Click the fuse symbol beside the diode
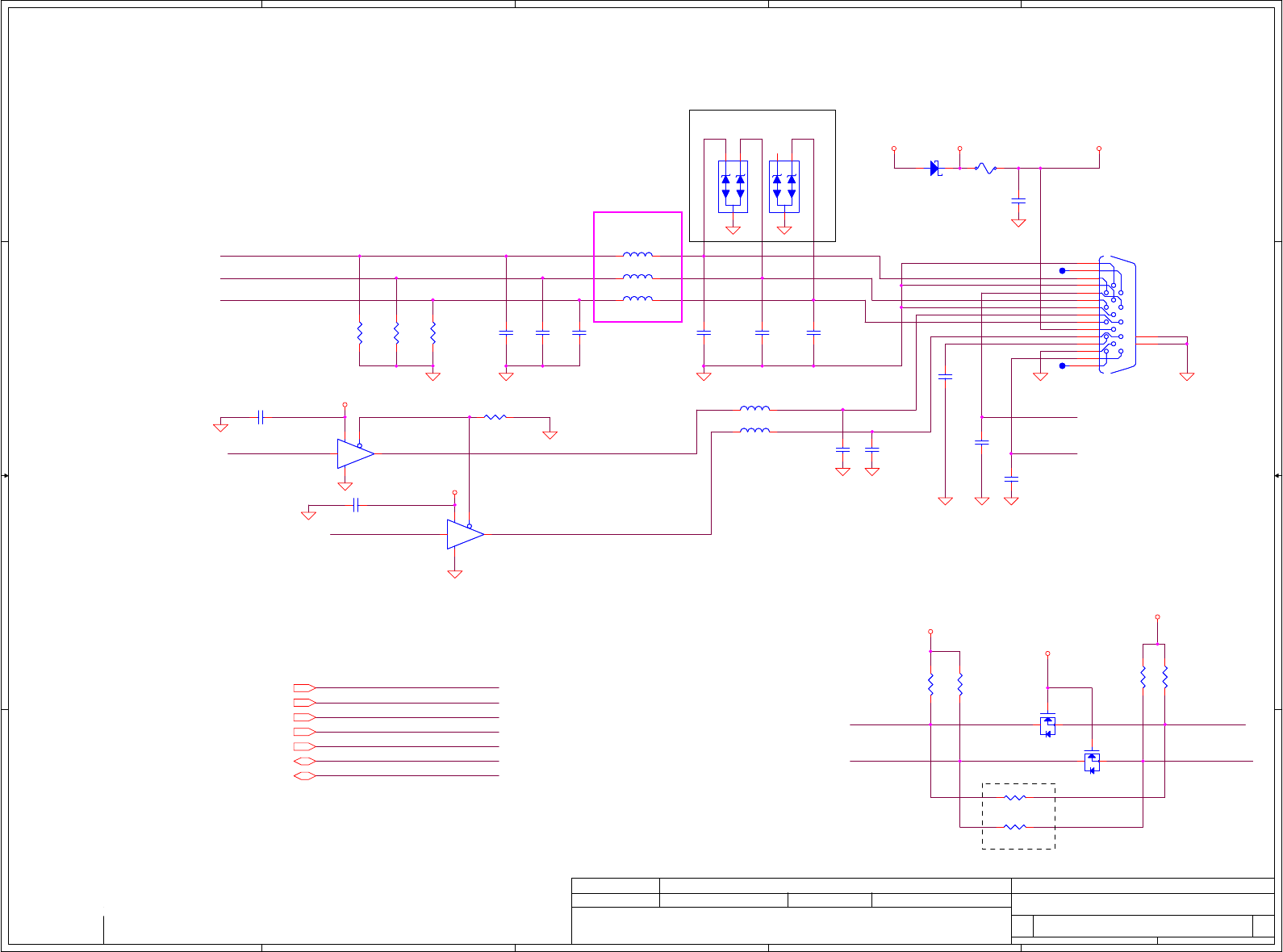This screenshot has height=952, width=1283. point(984,168)
